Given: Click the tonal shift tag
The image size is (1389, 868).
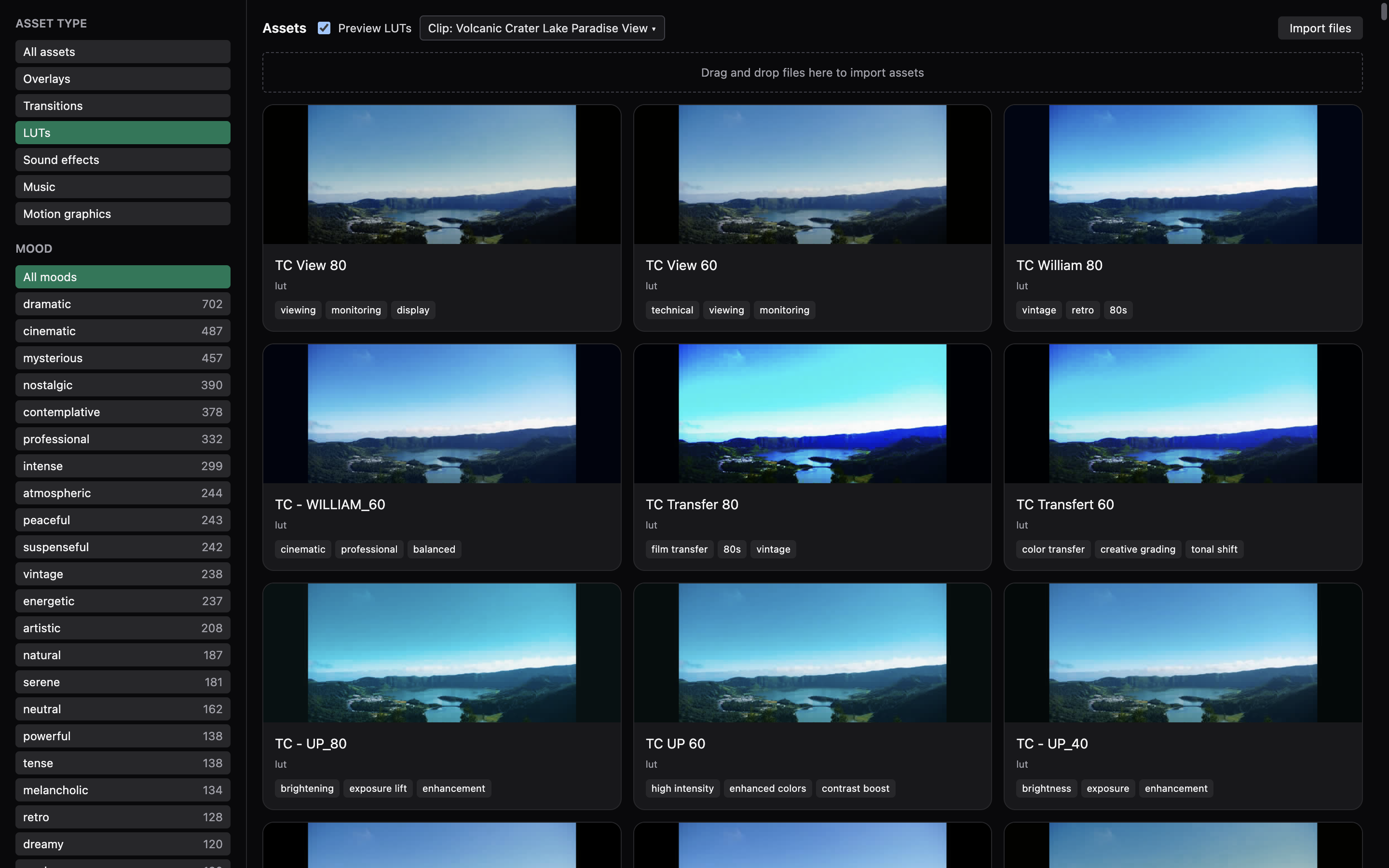Looking at the screenshot, I should tap(1214, 549).
